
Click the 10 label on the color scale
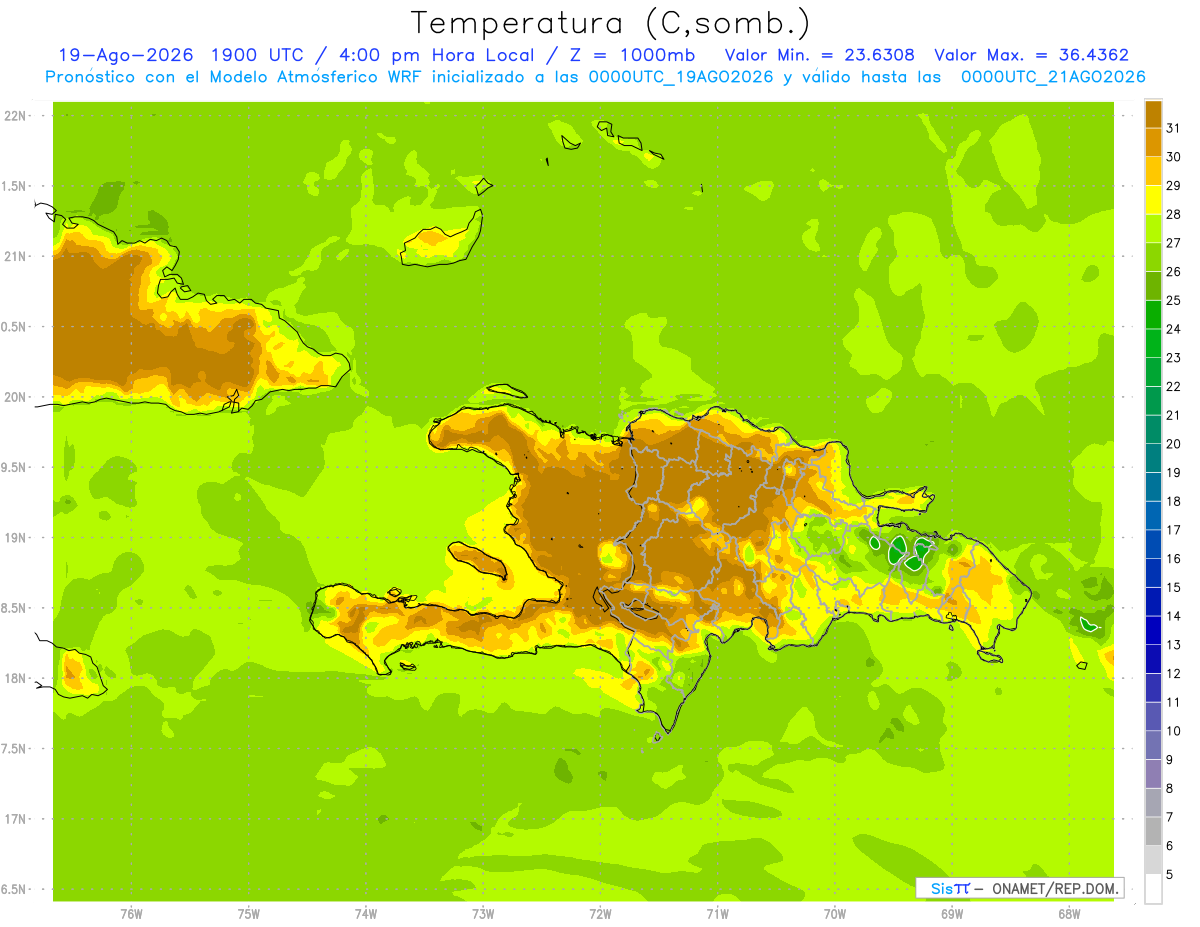(1173, 731)
